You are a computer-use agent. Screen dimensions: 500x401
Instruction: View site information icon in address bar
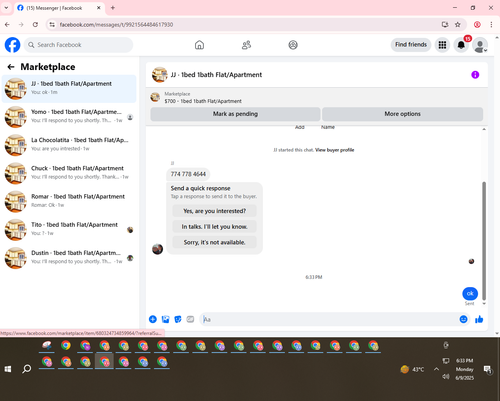pos(52,25)
